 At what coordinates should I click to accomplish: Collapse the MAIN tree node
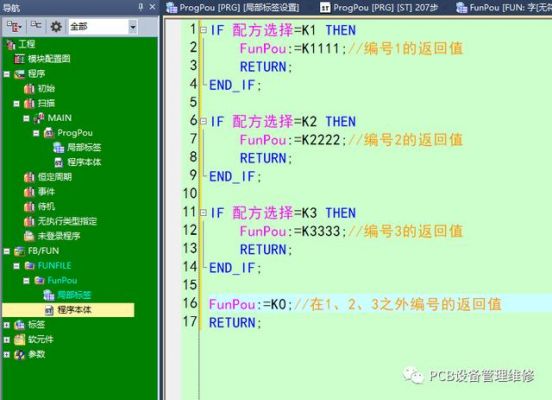pyautogui.click(x=26, y=118)
